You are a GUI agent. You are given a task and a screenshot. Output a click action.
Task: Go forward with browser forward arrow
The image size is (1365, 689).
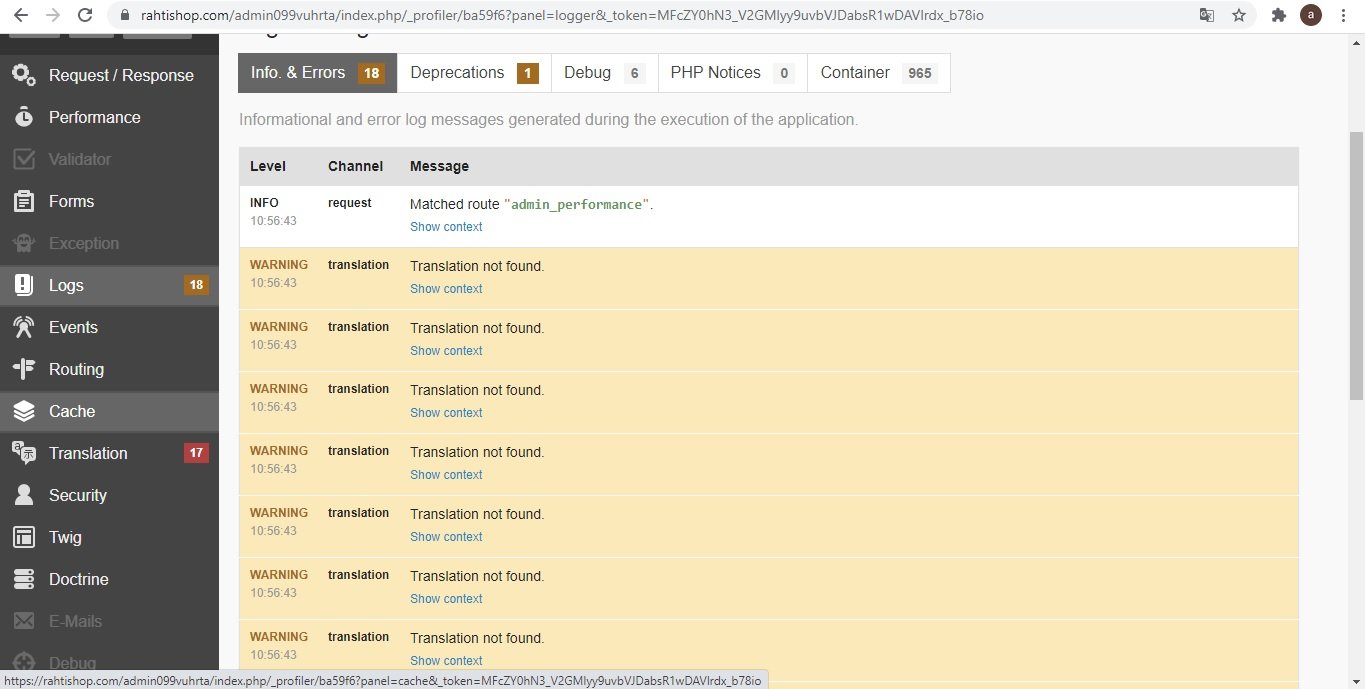[x=53, y=15]
